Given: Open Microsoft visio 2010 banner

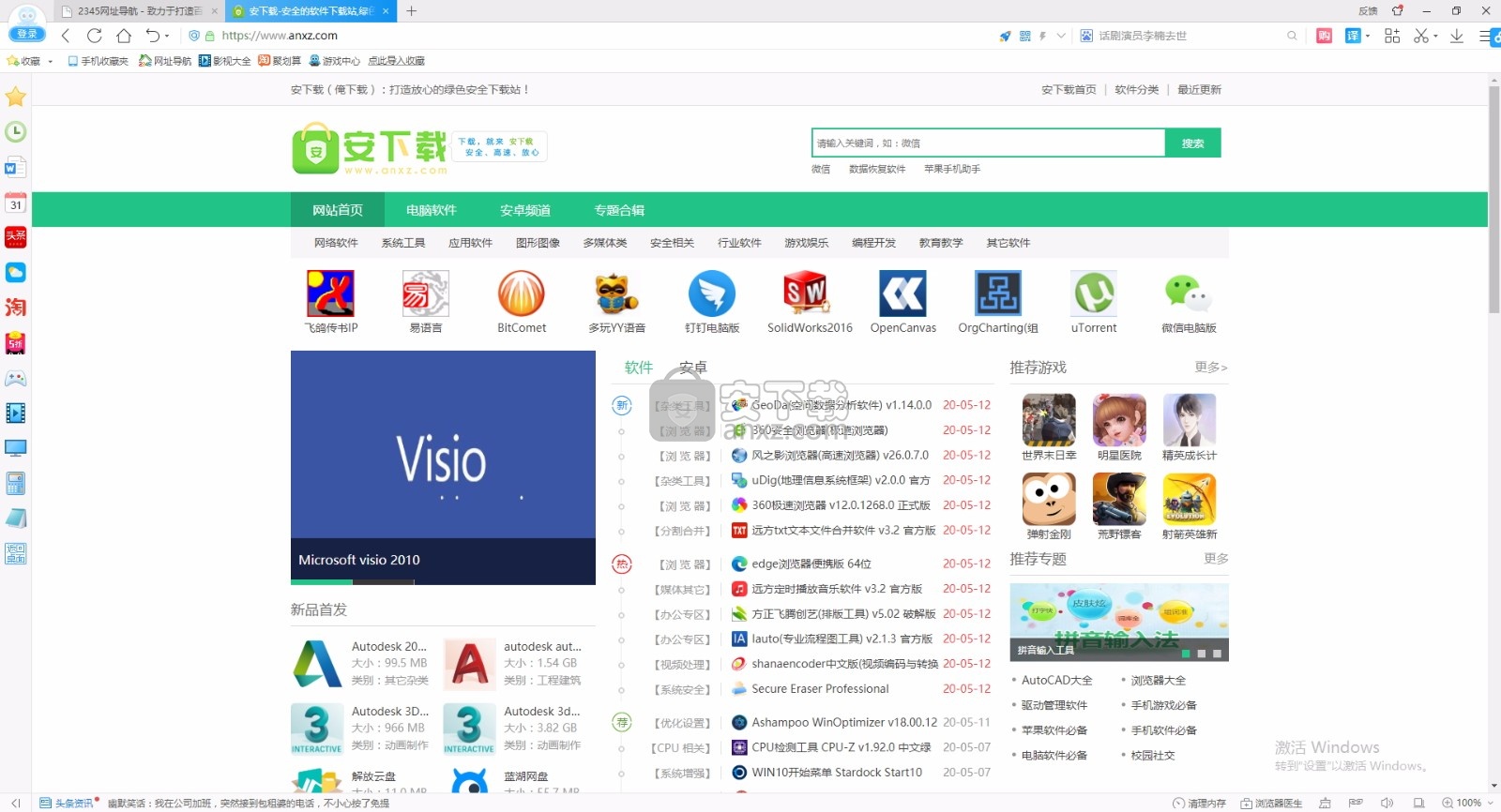Looking at the screenshot, I should [443, 467].
